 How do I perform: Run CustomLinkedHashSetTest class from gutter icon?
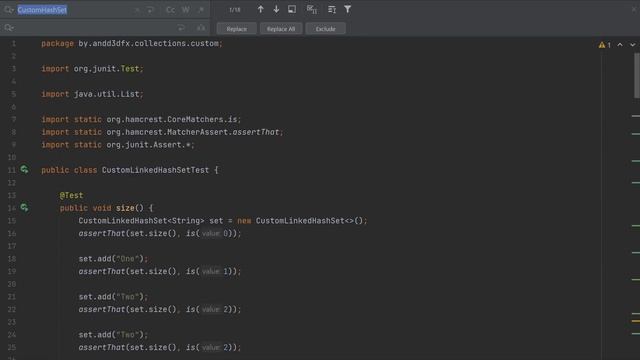click(24, 169)
